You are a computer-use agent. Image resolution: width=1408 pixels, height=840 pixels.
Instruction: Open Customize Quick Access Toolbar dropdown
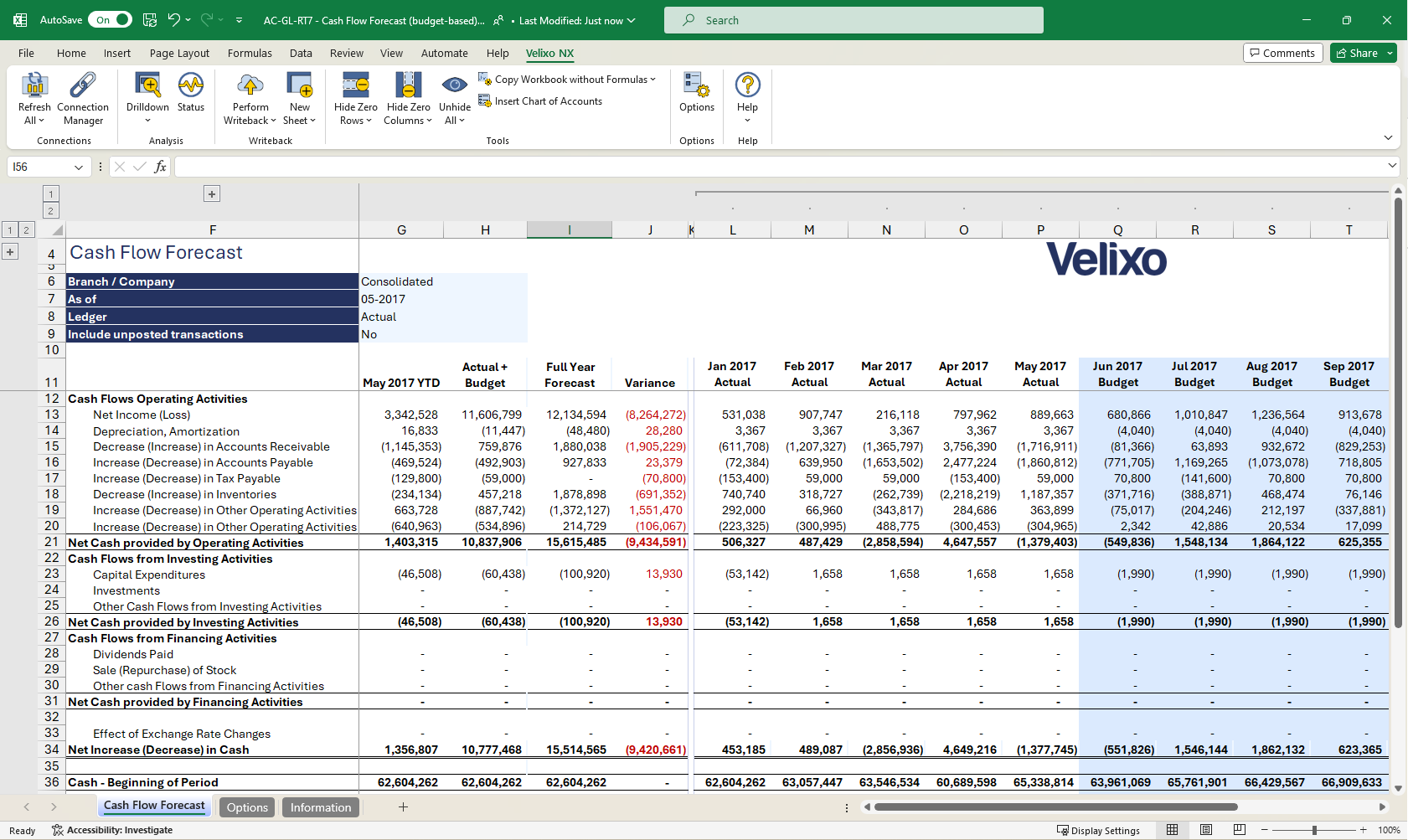coord(239,20)
